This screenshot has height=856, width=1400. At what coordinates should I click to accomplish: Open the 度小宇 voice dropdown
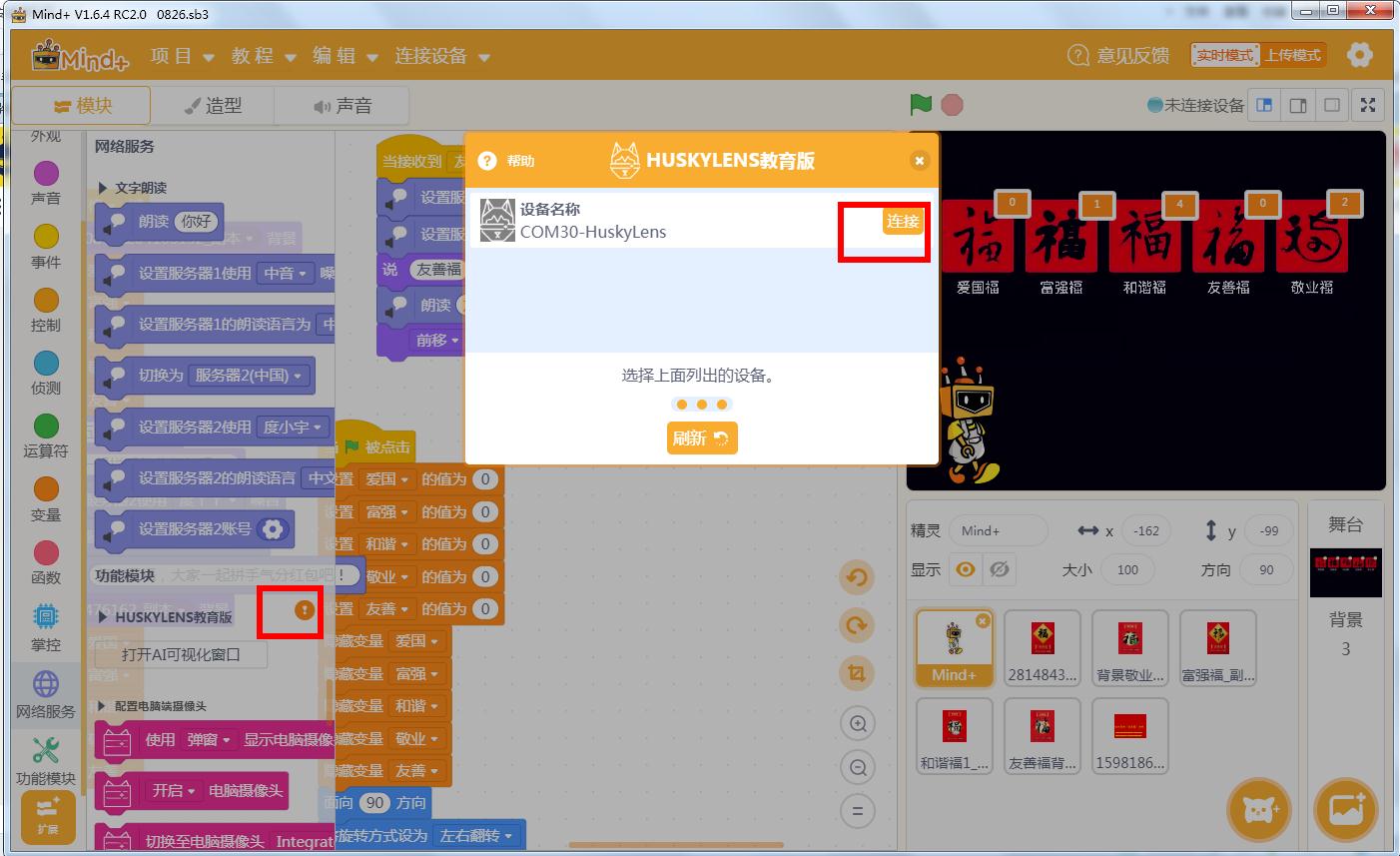tap(293, 428)
